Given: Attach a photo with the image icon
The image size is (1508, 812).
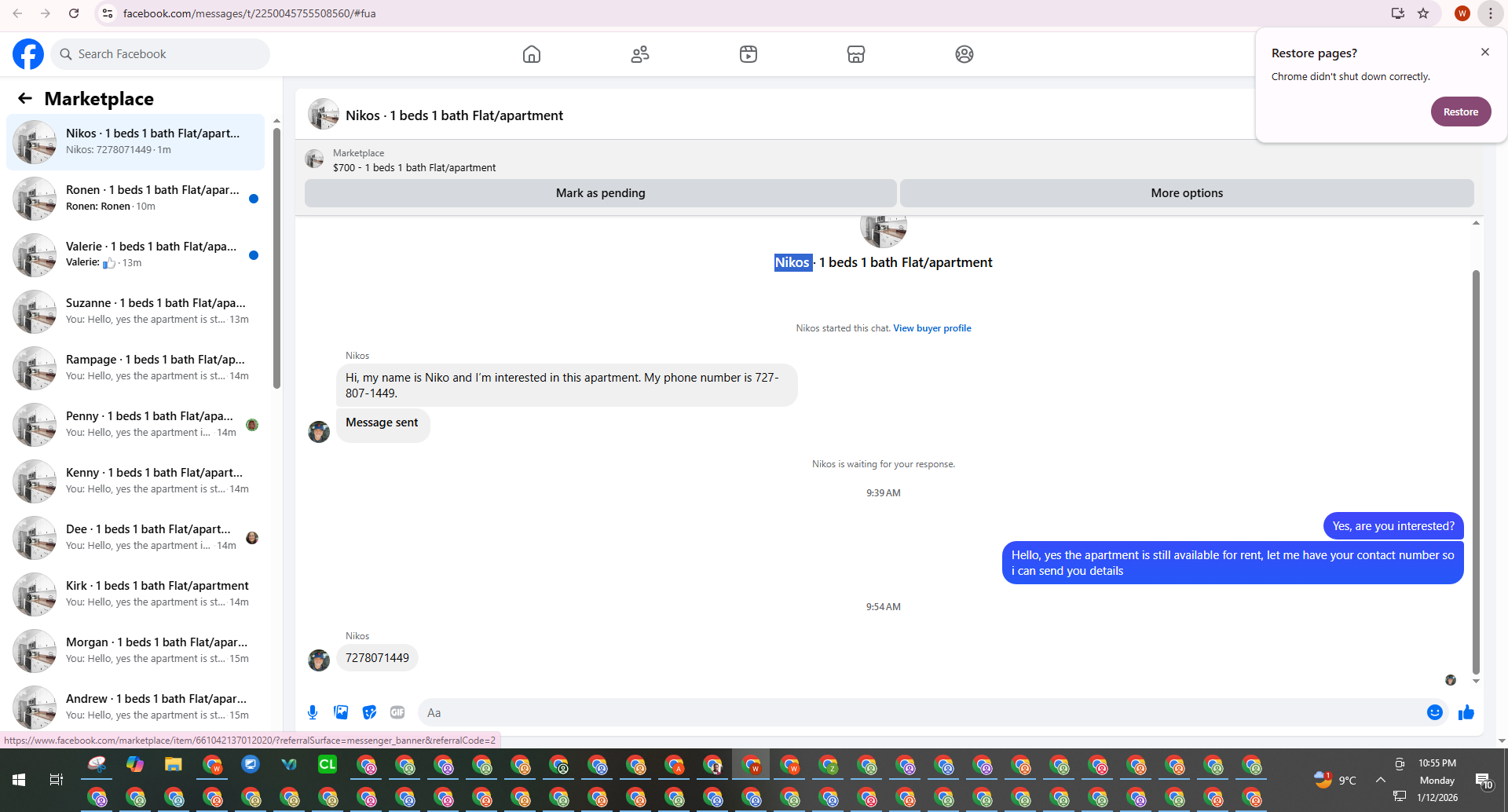Looking at the screenshot, I should tap(341, 712).
